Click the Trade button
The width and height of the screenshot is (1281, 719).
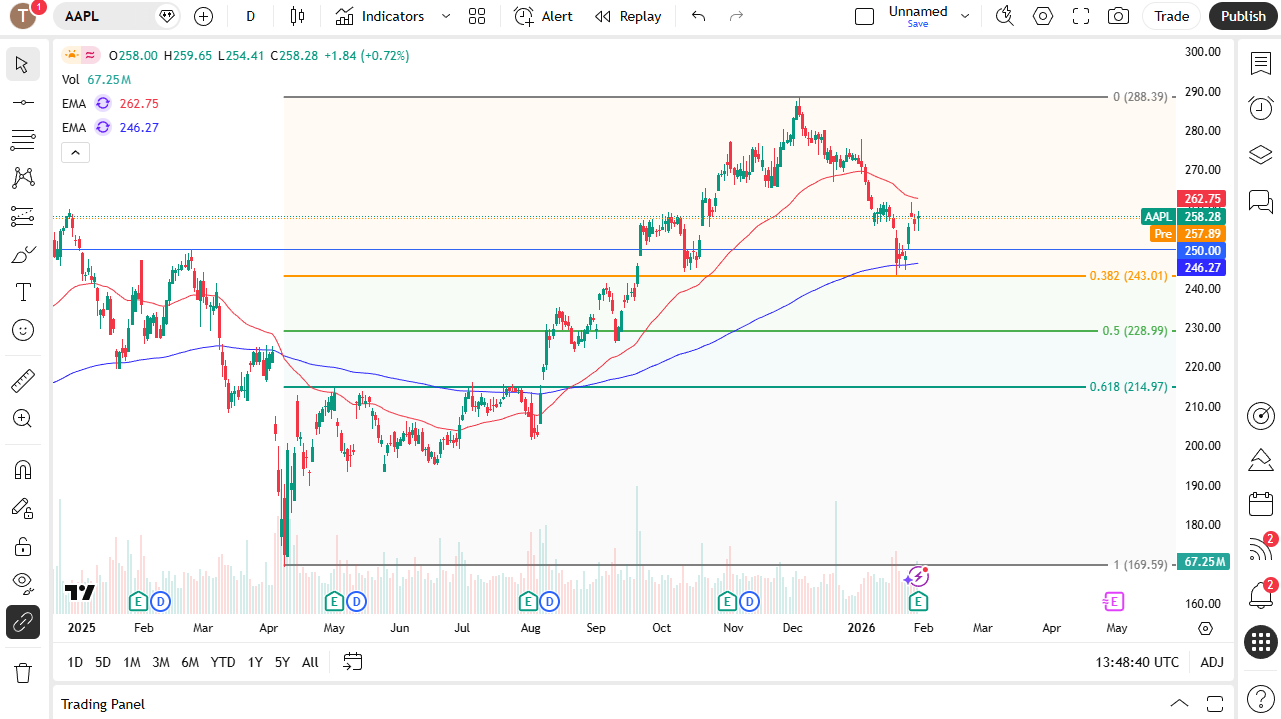[x=1171, y=16]
